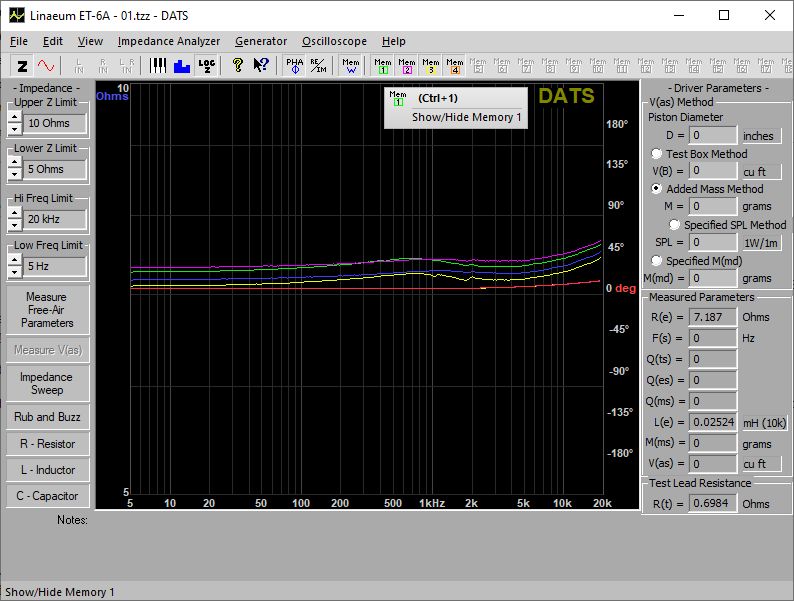The image size is (794, 601).
Task: Click the greyed Mem 16 toolbar icon
Action: pyautogui.click(x=741, y=66)
